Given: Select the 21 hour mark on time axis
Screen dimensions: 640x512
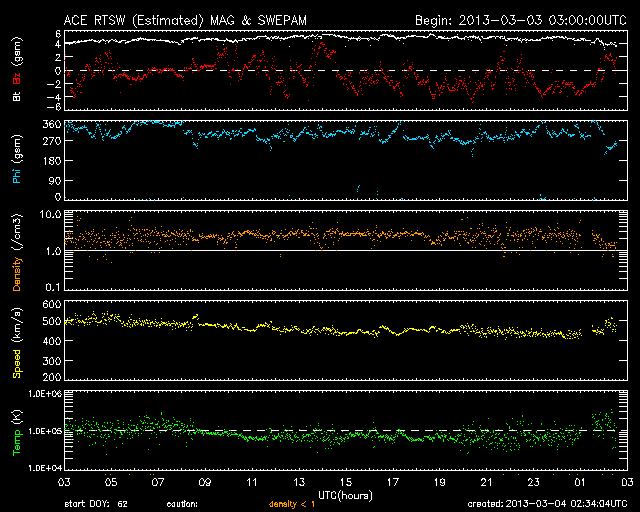Looking at the screenshot, I should point(484,481).
